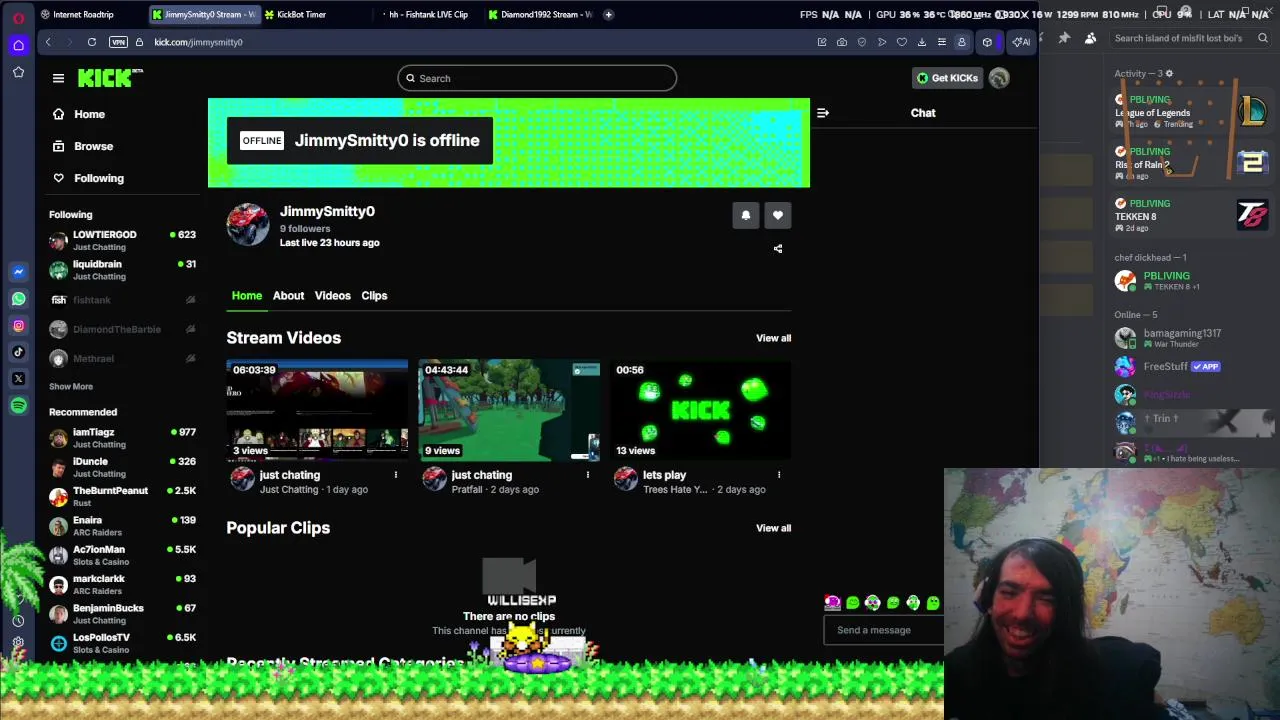
Task: Open browser snapshot camera icon
Action: [x=842, y=42]
